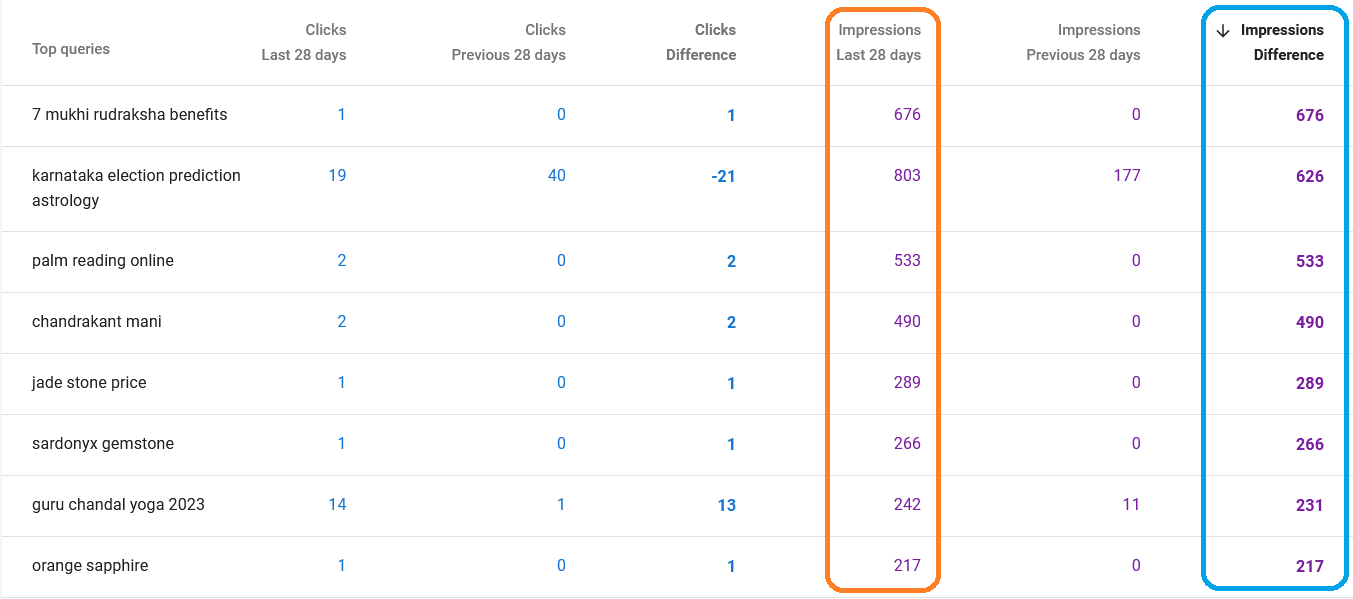Click the 231 impressions difference value

pos(1309,506)
